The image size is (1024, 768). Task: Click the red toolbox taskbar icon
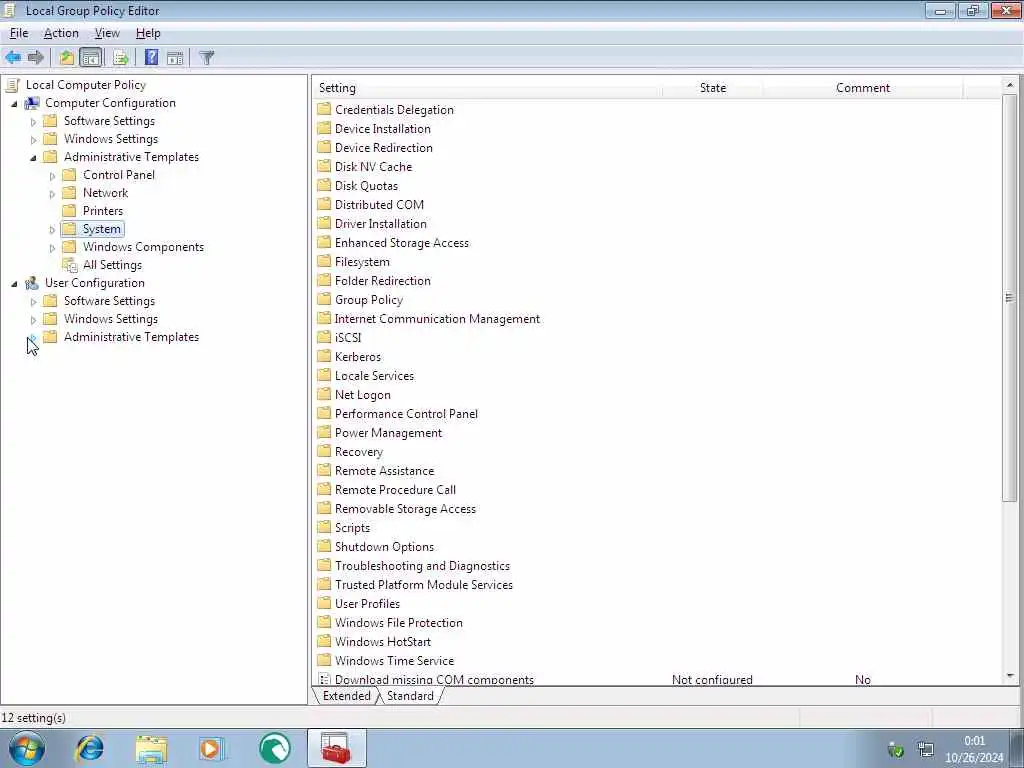pos(336,748)
